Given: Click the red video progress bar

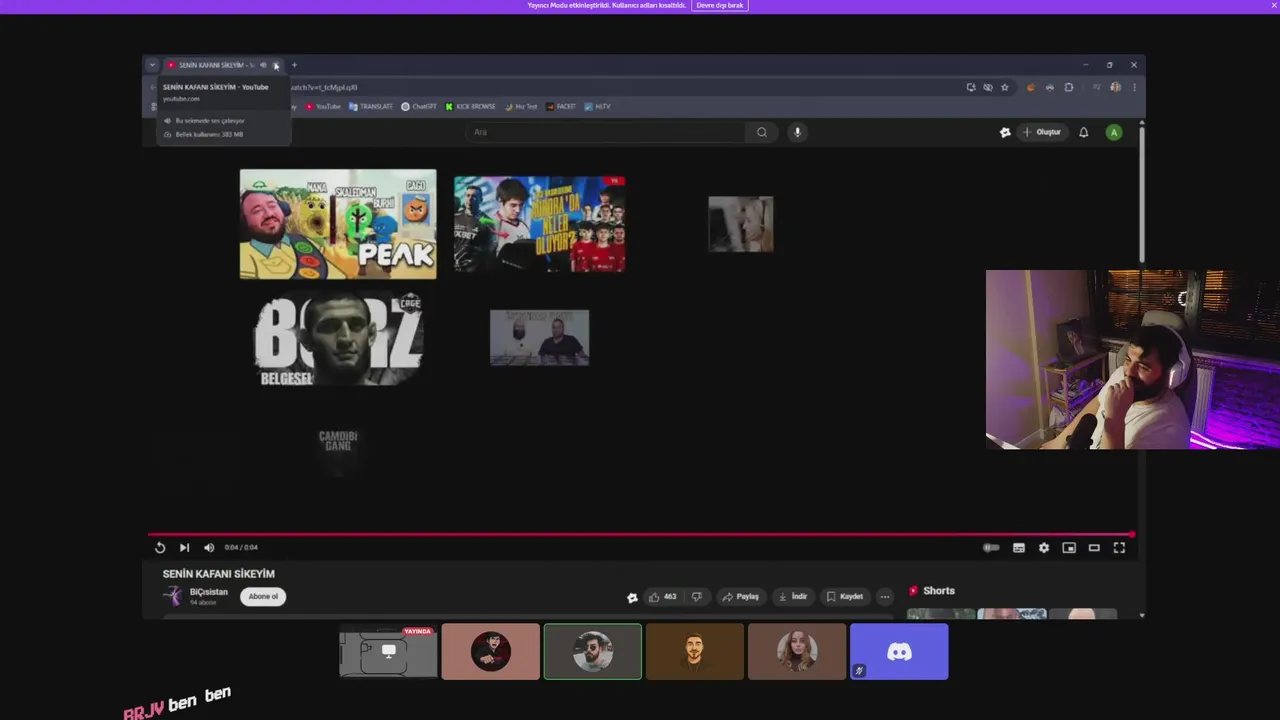Looking at the screenshot, I should (641, 535).
